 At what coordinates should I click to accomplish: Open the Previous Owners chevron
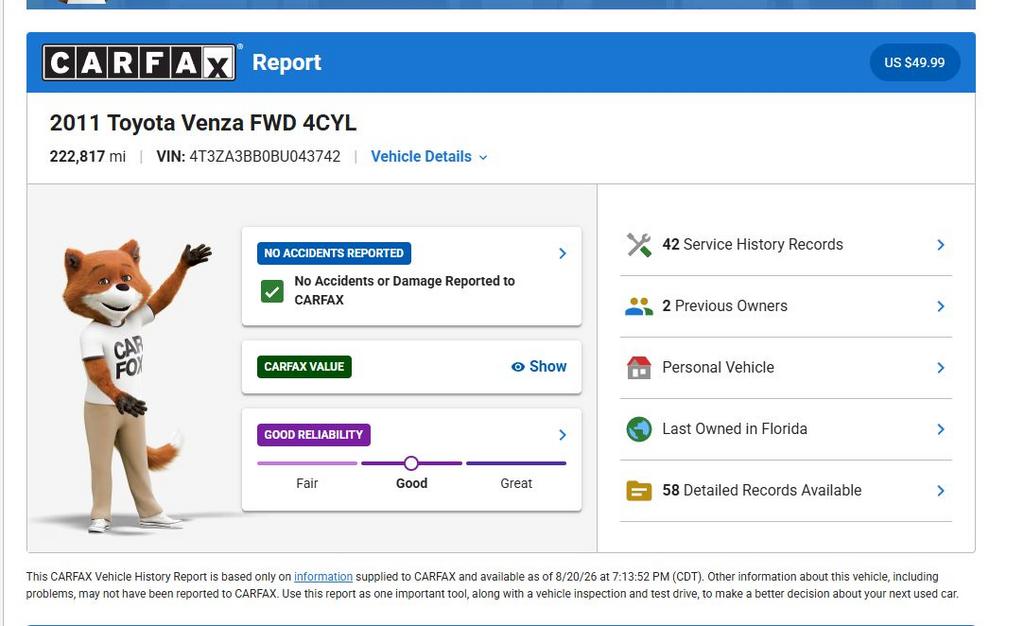tap(940, 306)
